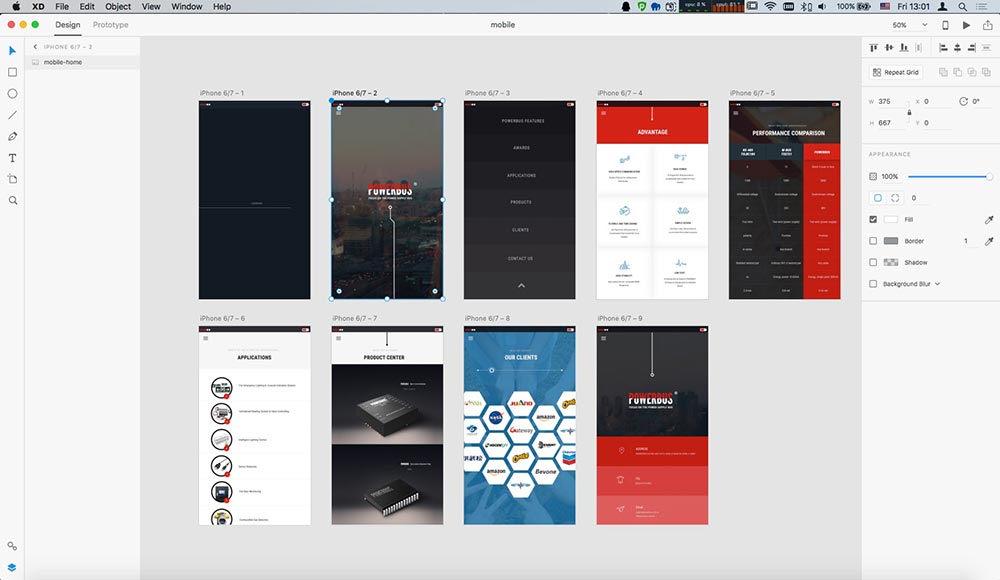This screenshot has width=1000, height=580.
Task: Switch to the Prototype tab
Action: pos(110,25)
